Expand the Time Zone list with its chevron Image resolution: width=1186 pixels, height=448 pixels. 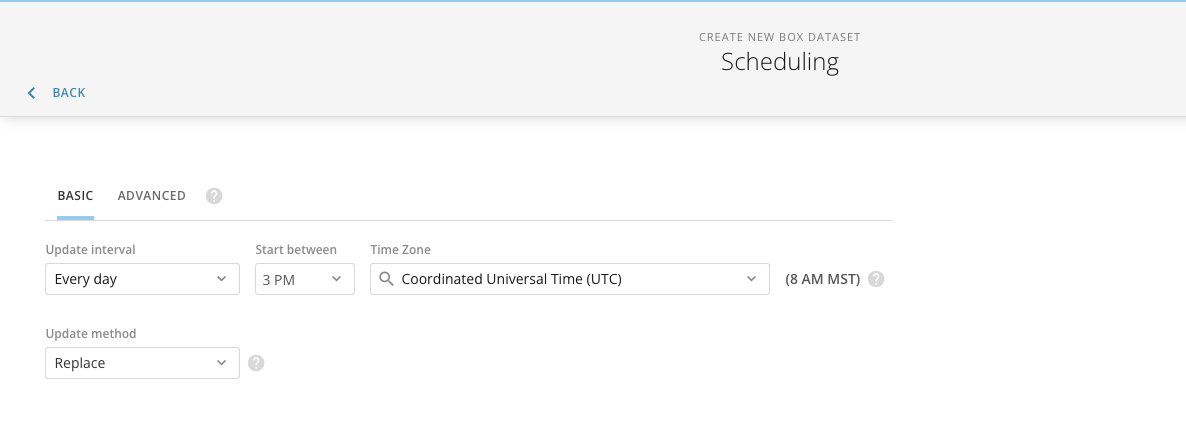[751, 279]
